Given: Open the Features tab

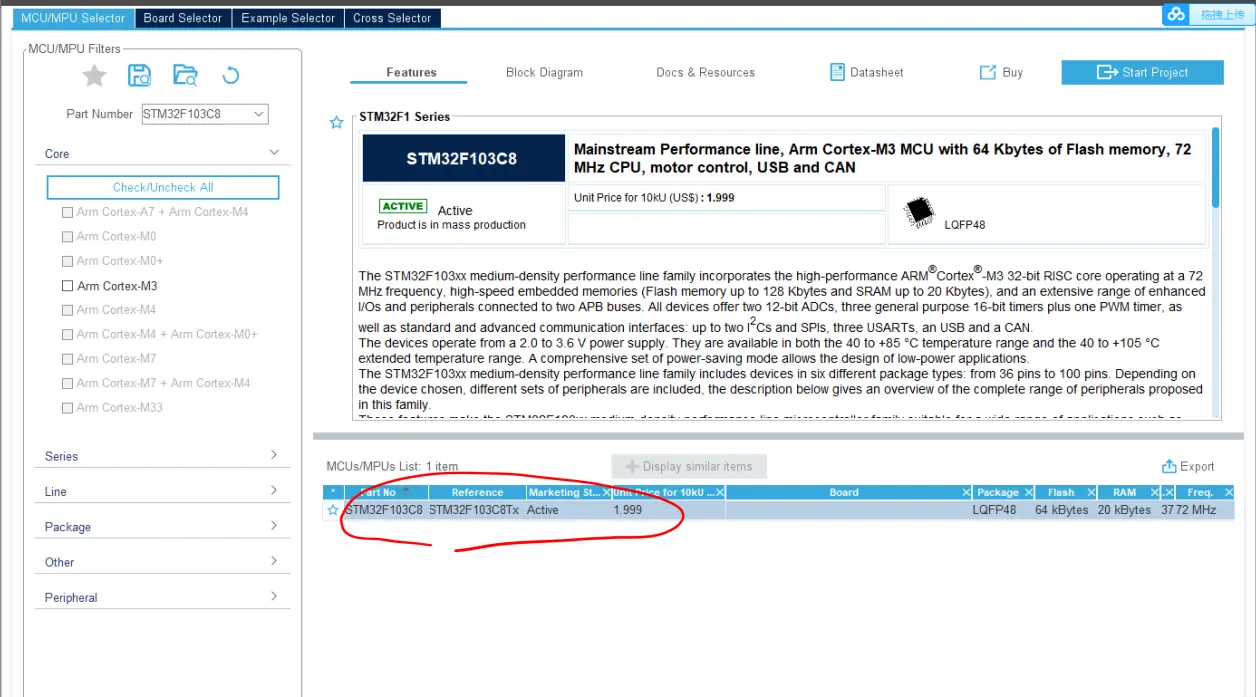Looking at the screenshot, I should click(411, 72).
